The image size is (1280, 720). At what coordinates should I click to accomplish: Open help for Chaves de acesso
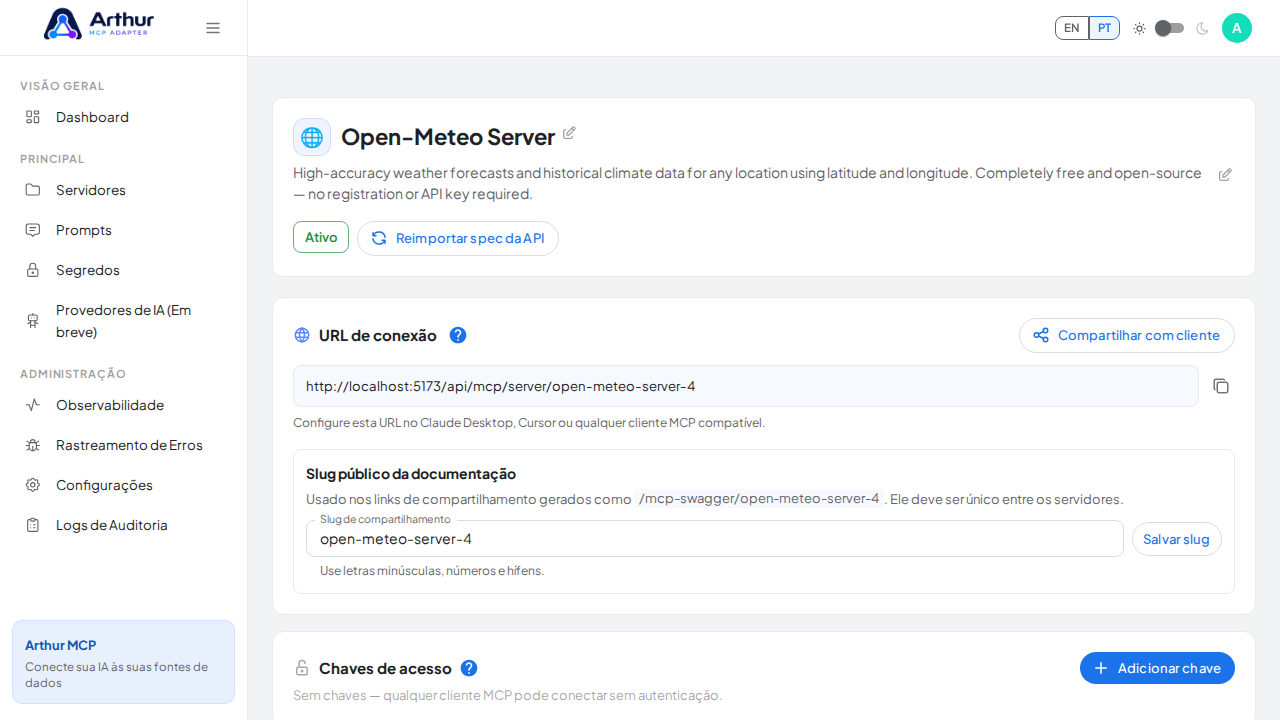pos(469,668)
